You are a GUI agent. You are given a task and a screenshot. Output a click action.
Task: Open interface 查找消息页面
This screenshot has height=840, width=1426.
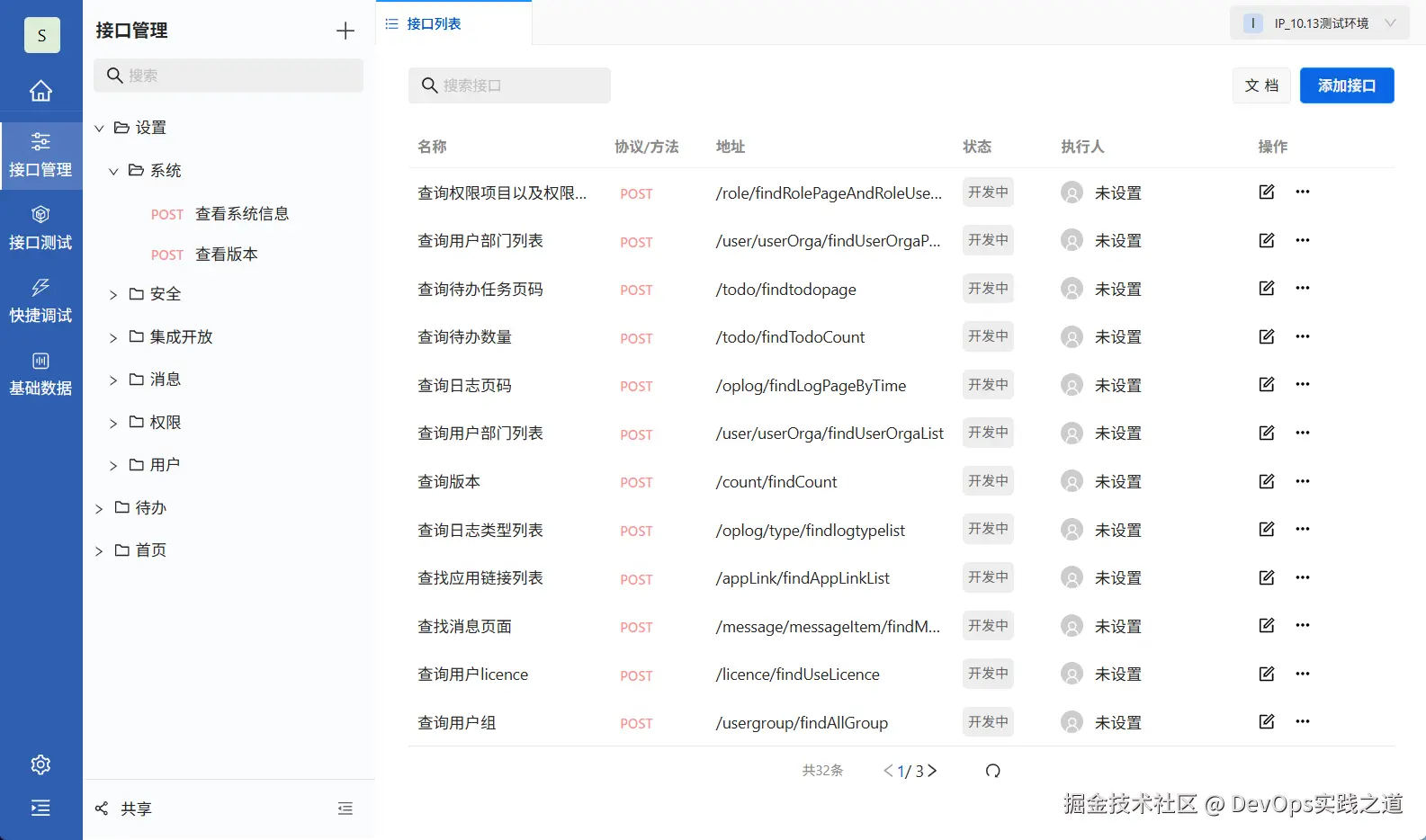click(465, 626)
